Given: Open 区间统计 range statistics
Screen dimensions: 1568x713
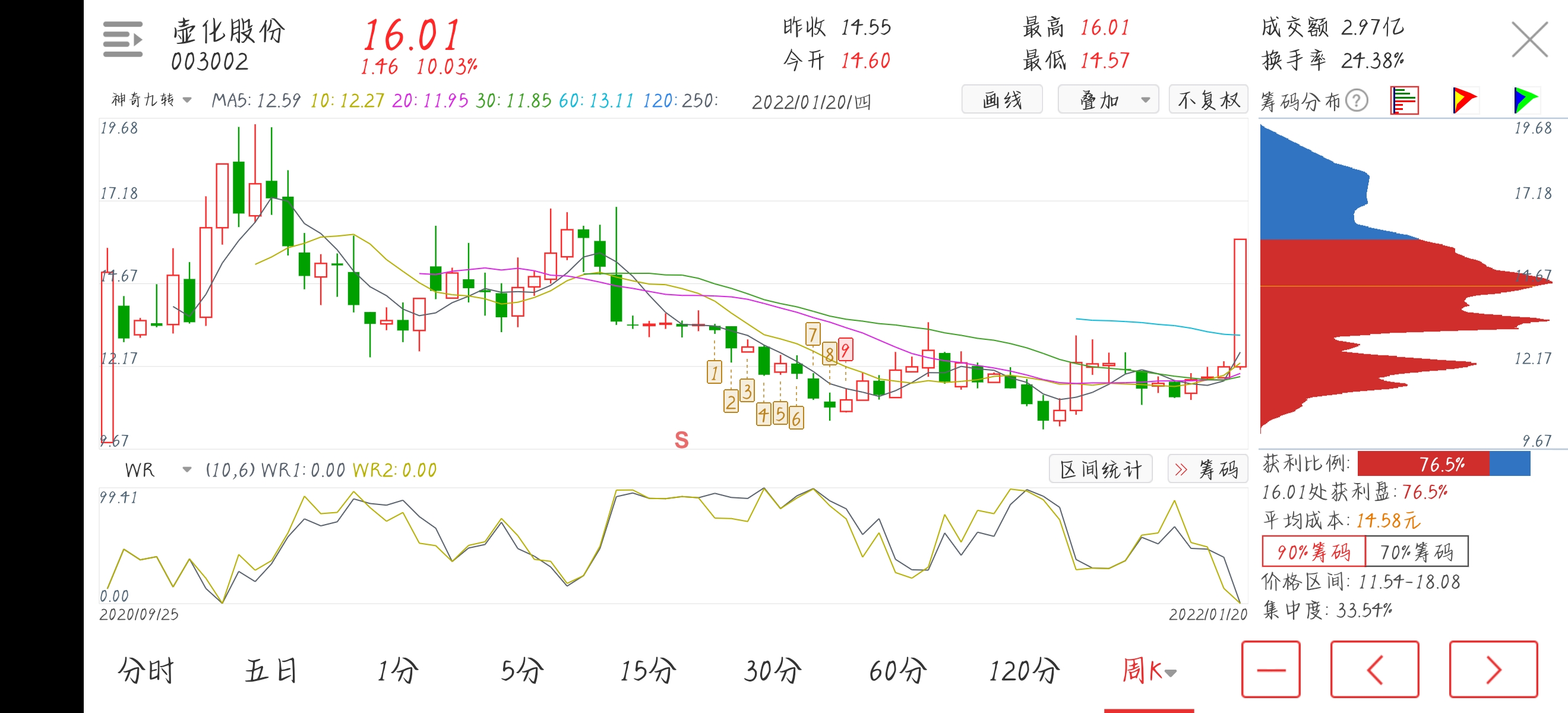Looking at the screenshot, I should click(1100, 469).
